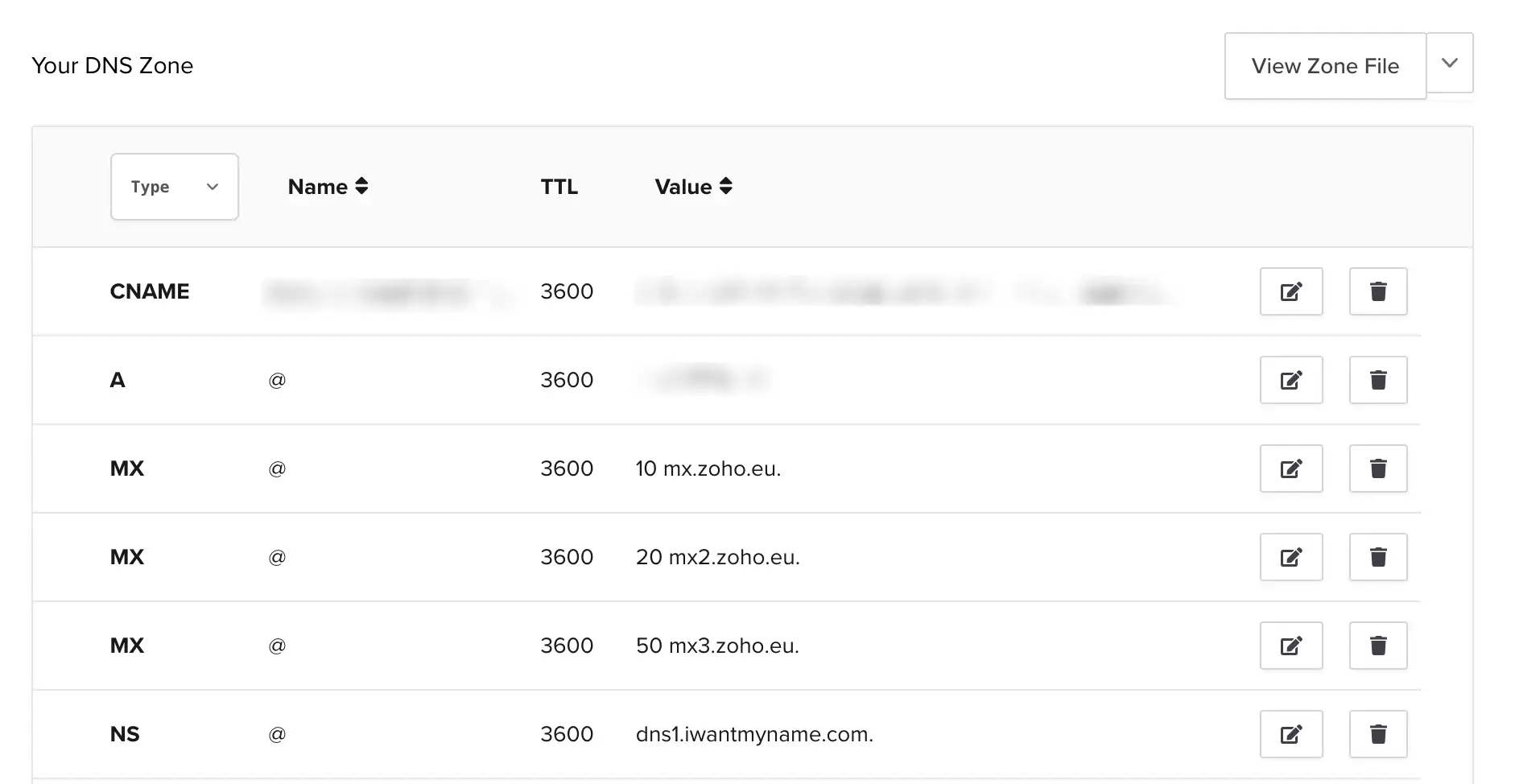Open the Type filter dropdown
The image size is (1515, 784).
[x=175, y=187]
